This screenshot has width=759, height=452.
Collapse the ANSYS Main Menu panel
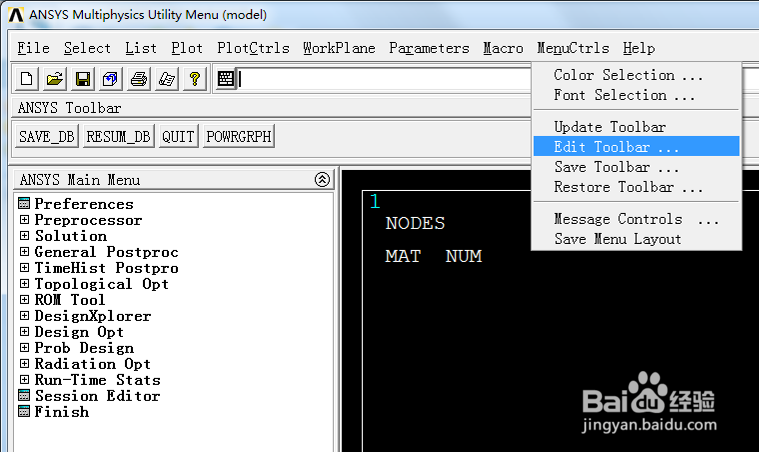[x=322, y=180]
